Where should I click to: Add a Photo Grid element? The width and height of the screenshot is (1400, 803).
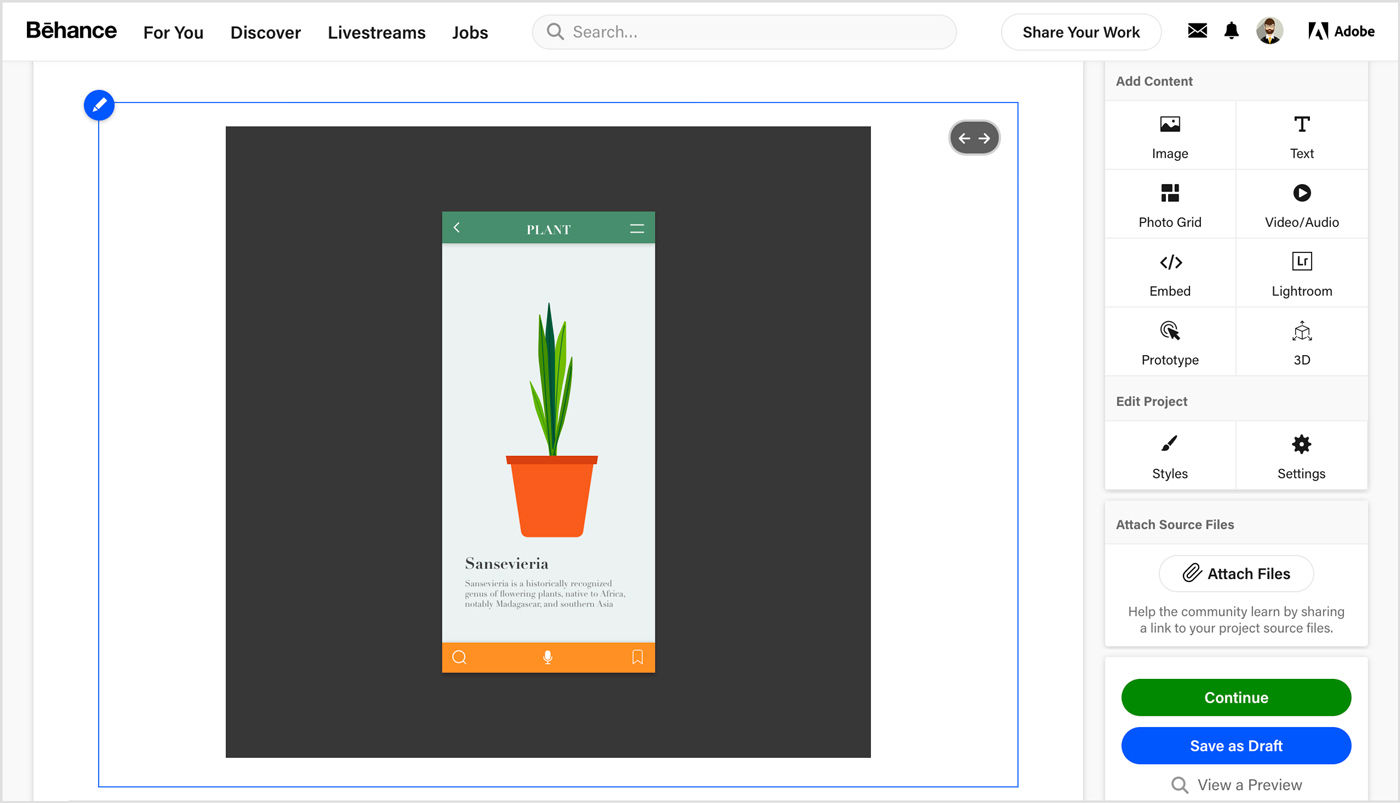tap(1169, 204)
